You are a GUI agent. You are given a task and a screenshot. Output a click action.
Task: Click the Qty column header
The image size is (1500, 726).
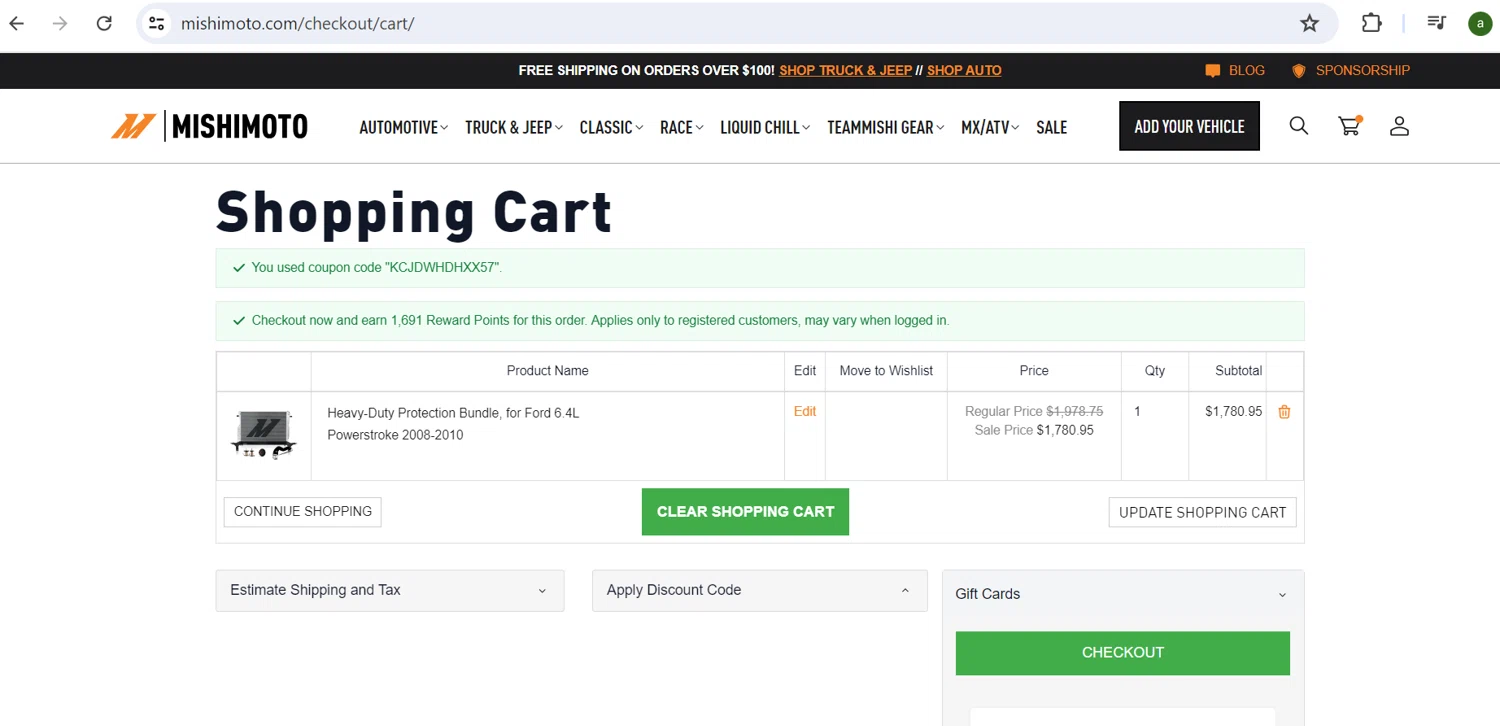1155,371
